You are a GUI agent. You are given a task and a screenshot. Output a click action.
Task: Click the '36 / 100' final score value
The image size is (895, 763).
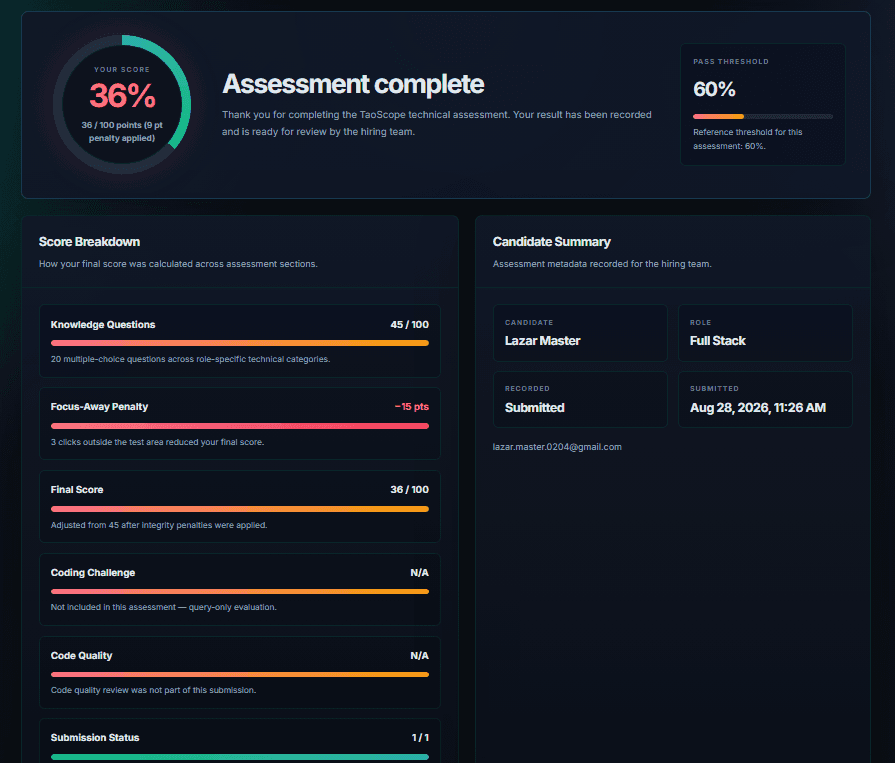(409, 490)
